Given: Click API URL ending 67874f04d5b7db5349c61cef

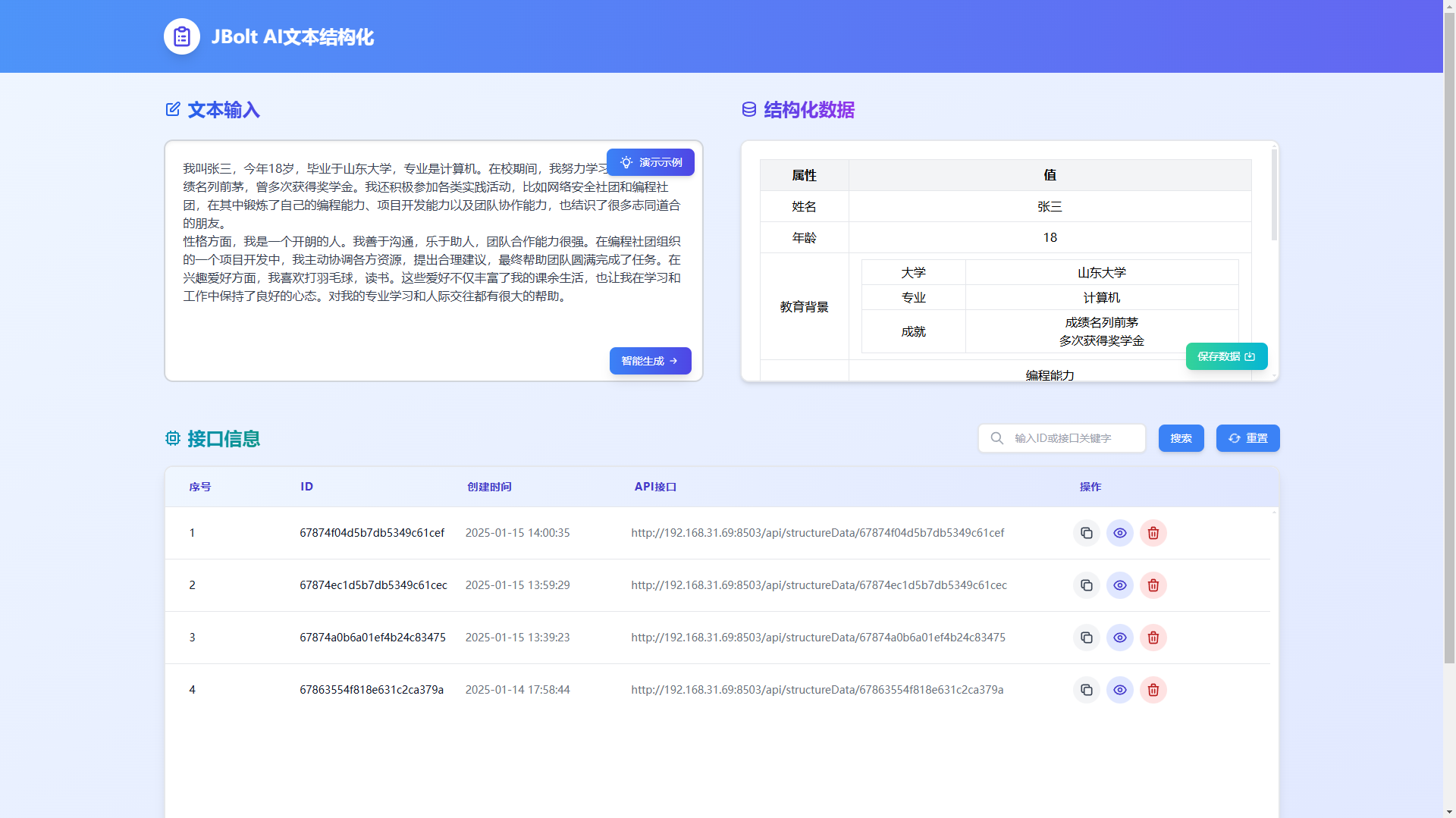Looking at the screenshot, I should [817, 533].
